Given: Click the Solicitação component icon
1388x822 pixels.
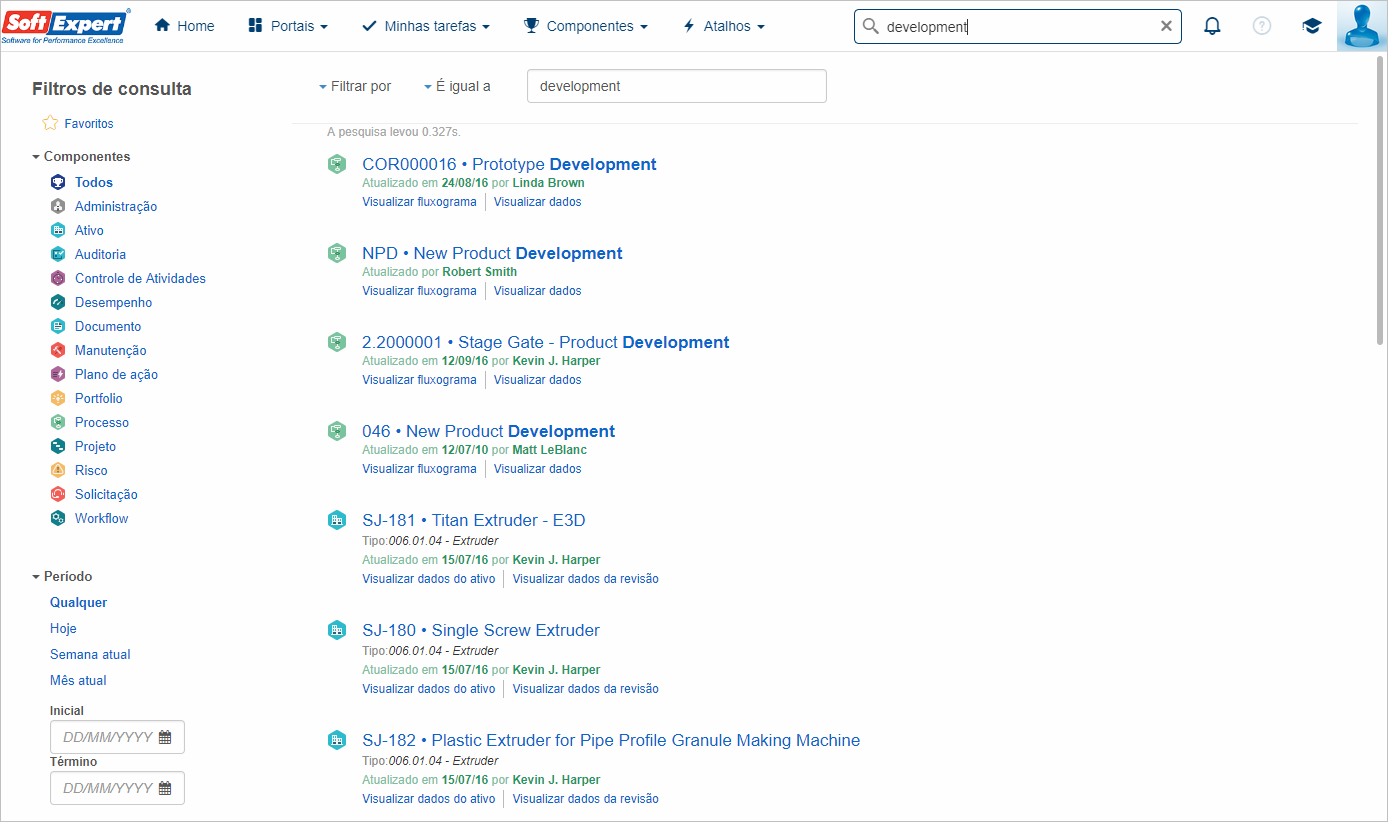Looking at the screenshot, I should click(x=57, y=494).
